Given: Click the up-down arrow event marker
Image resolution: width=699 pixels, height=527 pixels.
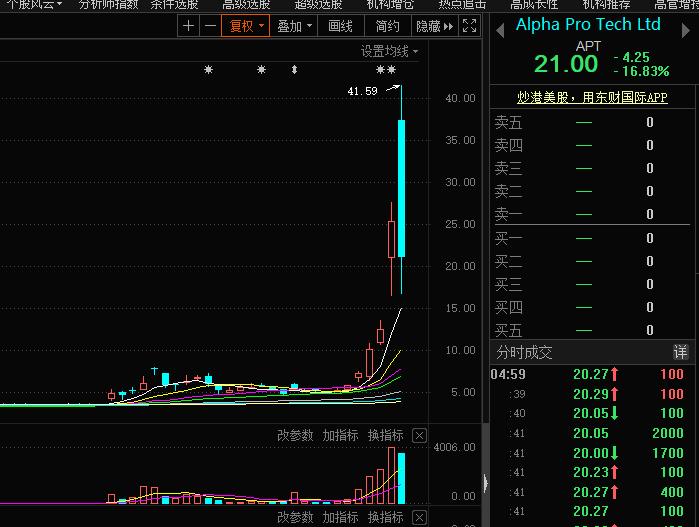Looking at the screenshot, I should 294,70.
